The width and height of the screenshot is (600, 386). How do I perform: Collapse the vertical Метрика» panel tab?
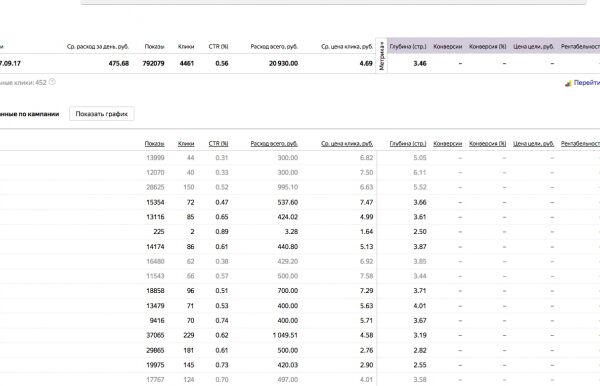pos(382,56)
